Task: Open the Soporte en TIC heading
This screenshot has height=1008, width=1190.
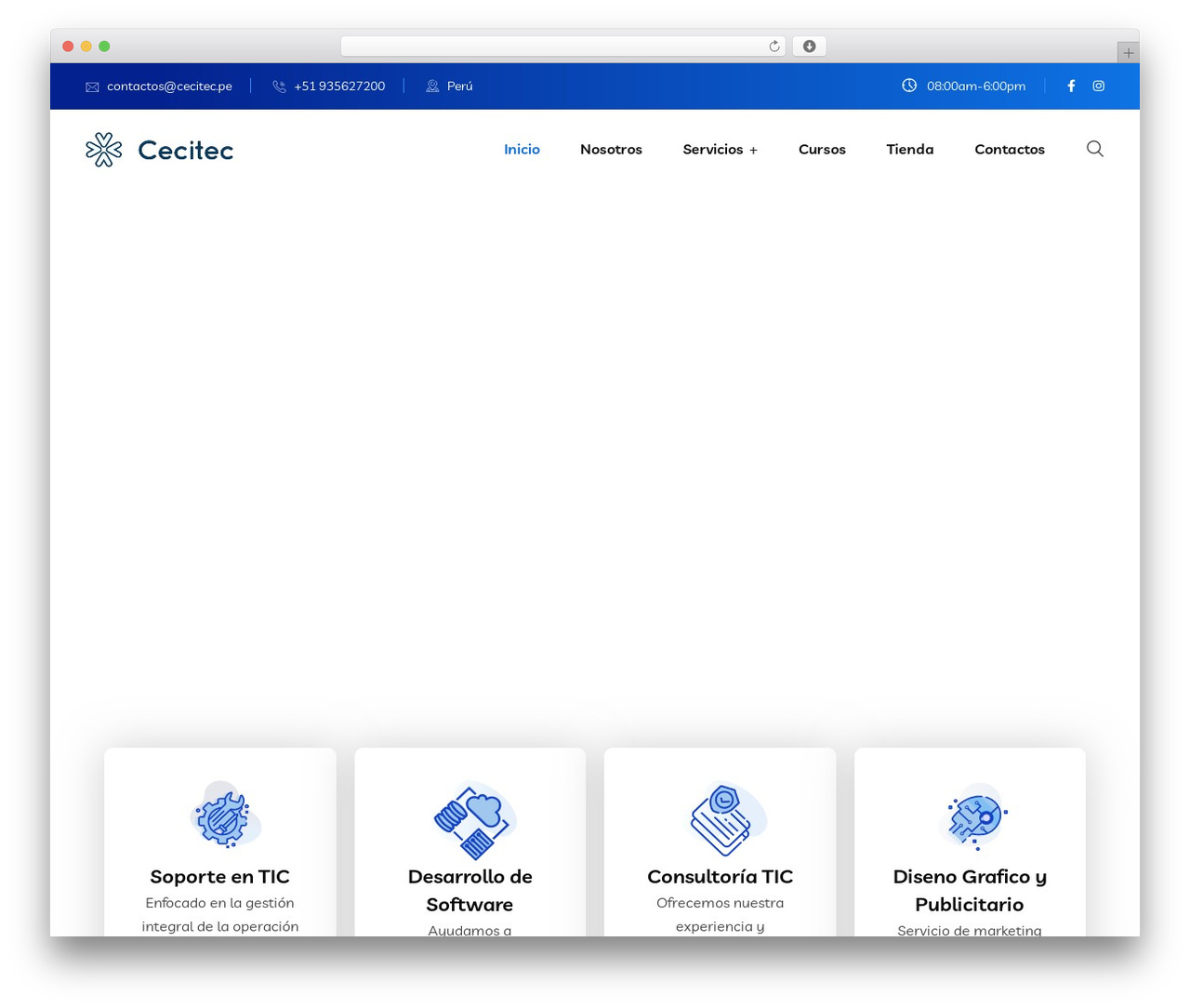Action: coord(219,877)
